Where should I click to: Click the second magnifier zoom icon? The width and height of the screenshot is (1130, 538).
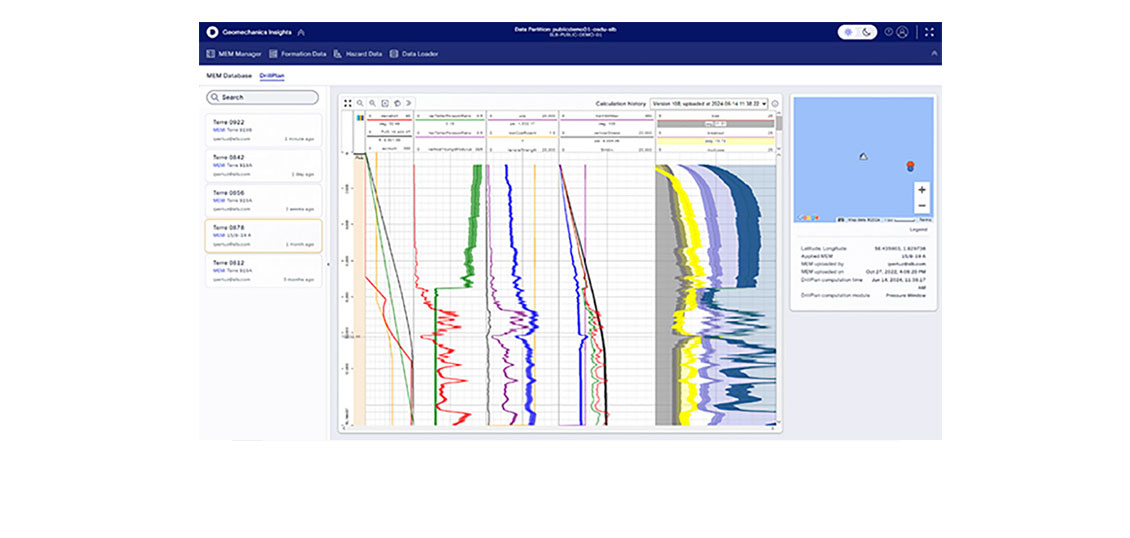(x=372, y=103)
